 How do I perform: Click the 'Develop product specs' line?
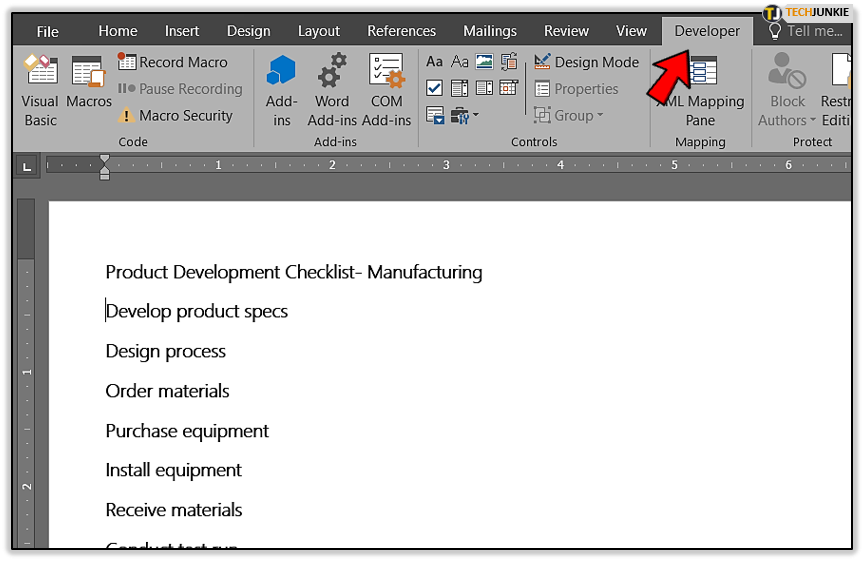point(197,312)
